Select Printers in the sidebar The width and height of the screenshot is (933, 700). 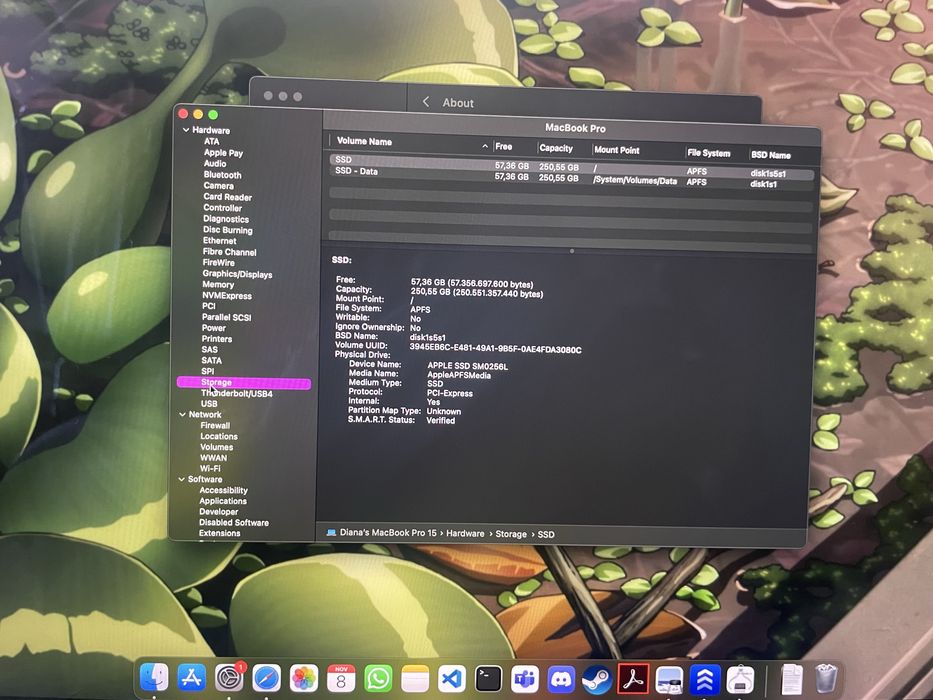217,339
